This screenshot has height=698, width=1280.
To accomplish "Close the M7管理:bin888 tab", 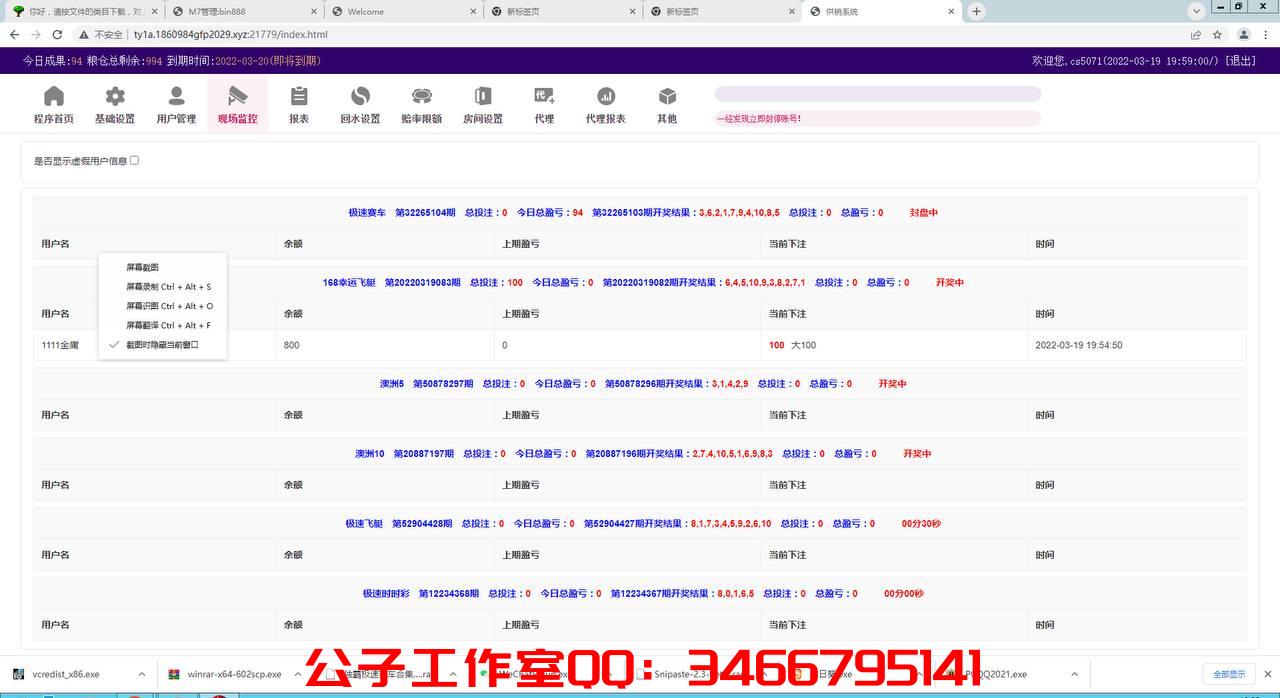I will pos(312,12).
